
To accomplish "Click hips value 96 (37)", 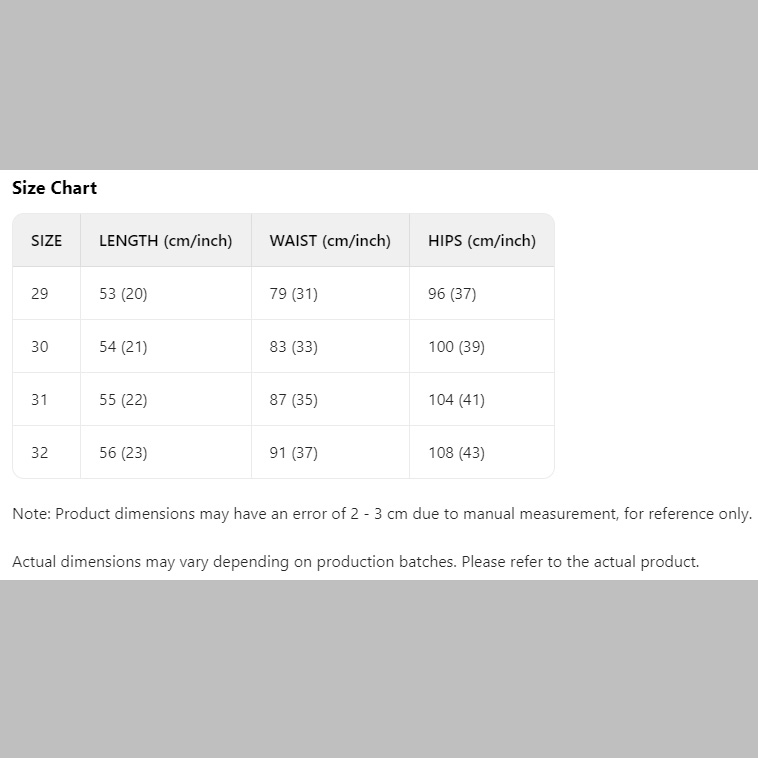I will [x=452, y=293].
